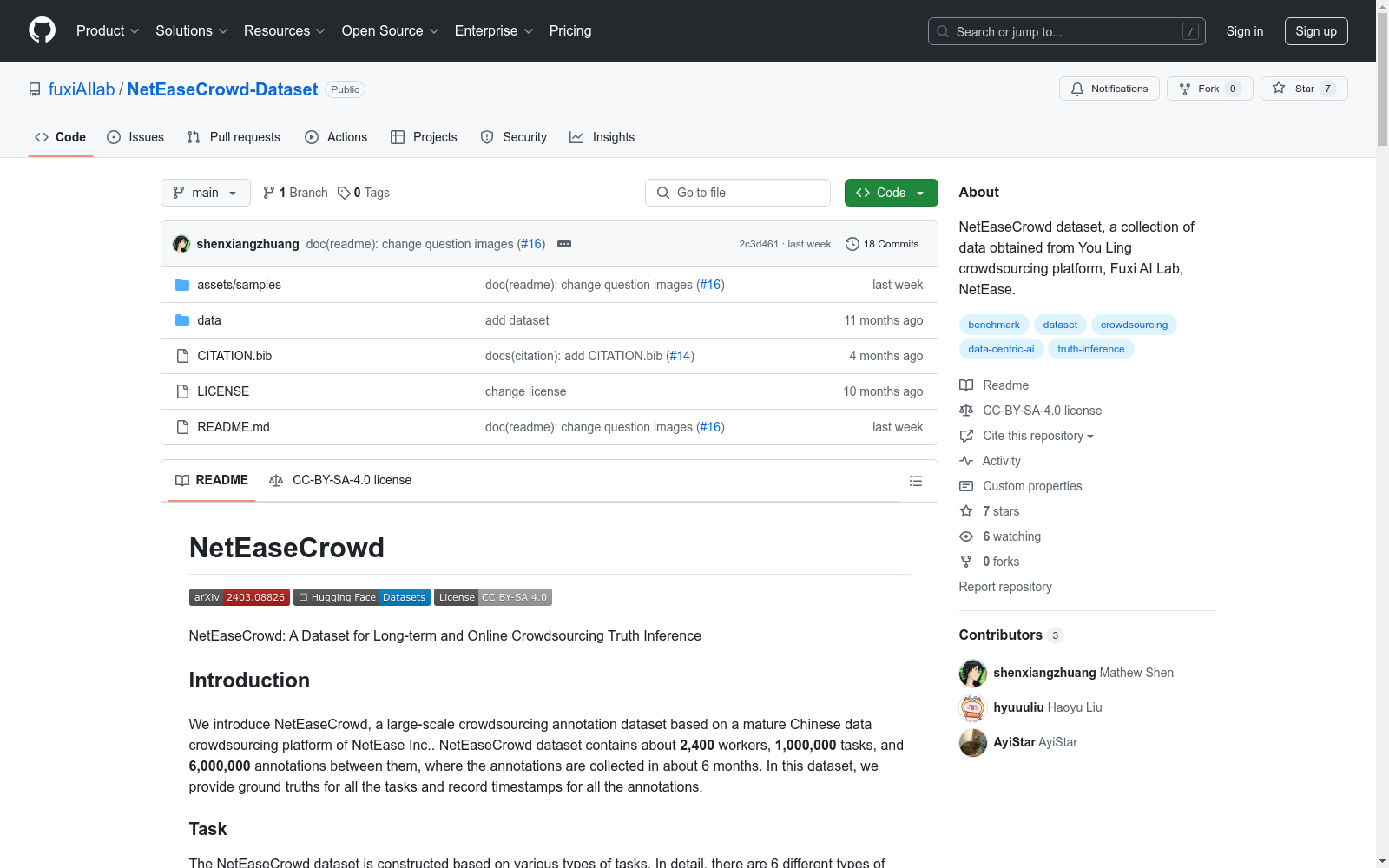Expand Cite this repository dropdown
This screenshot has width=1389, height=868.
[x=1027, y=436]
